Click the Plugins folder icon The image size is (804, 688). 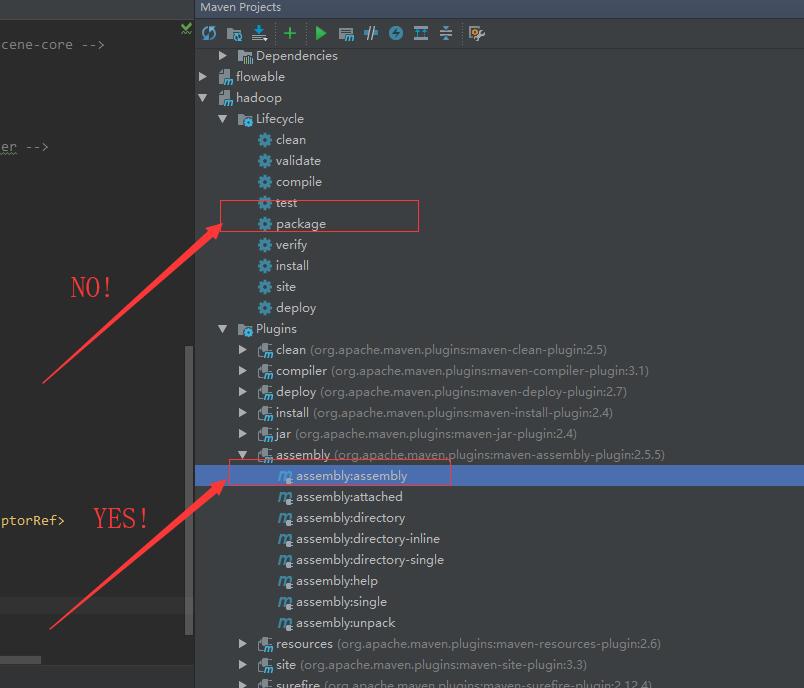pyautogui.click(x=245, y=330)
